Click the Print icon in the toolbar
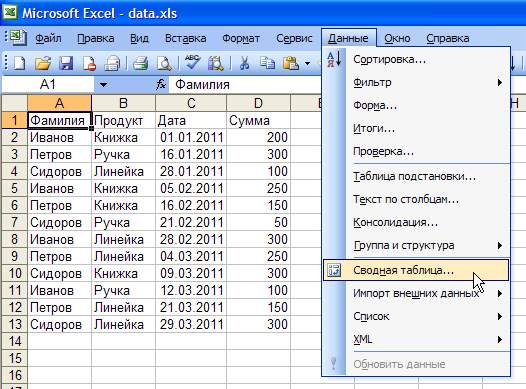The image size is (526, 389). click(141, 63)
